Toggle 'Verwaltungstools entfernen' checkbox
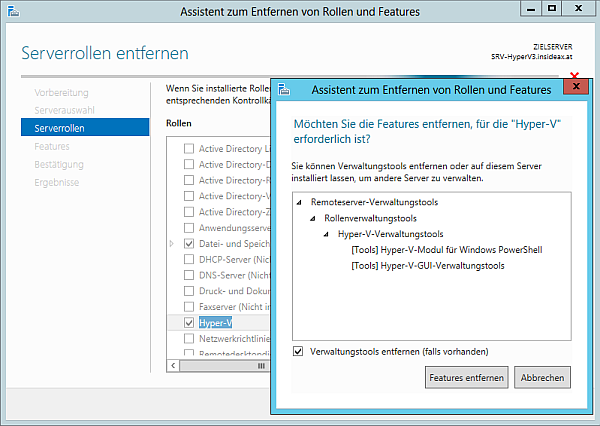Viewport: 600px width, 426px height. [298, 352]
